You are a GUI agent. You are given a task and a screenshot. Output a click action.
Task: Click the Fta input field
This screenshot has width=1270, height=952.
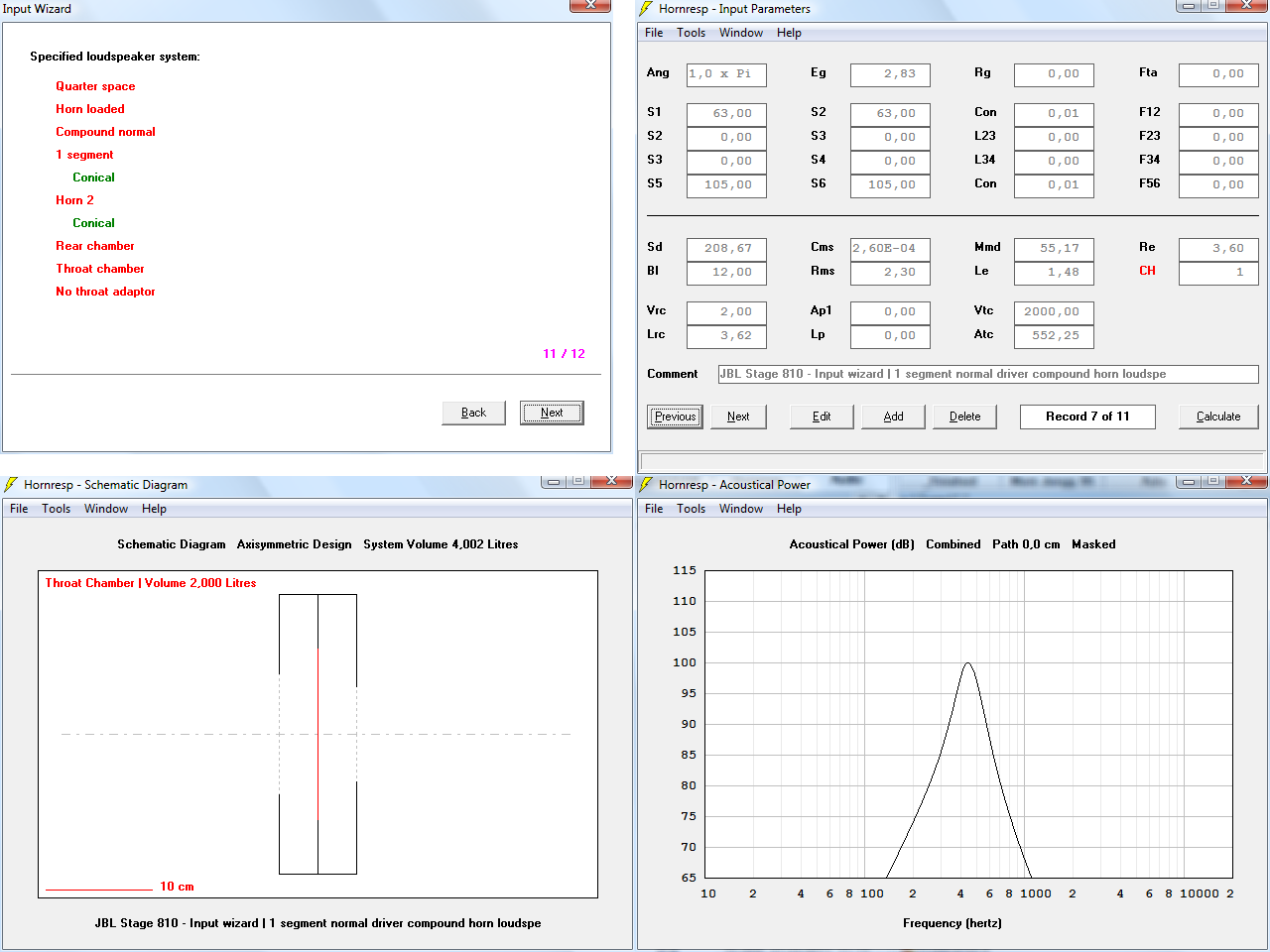(x=1218, y=74)
